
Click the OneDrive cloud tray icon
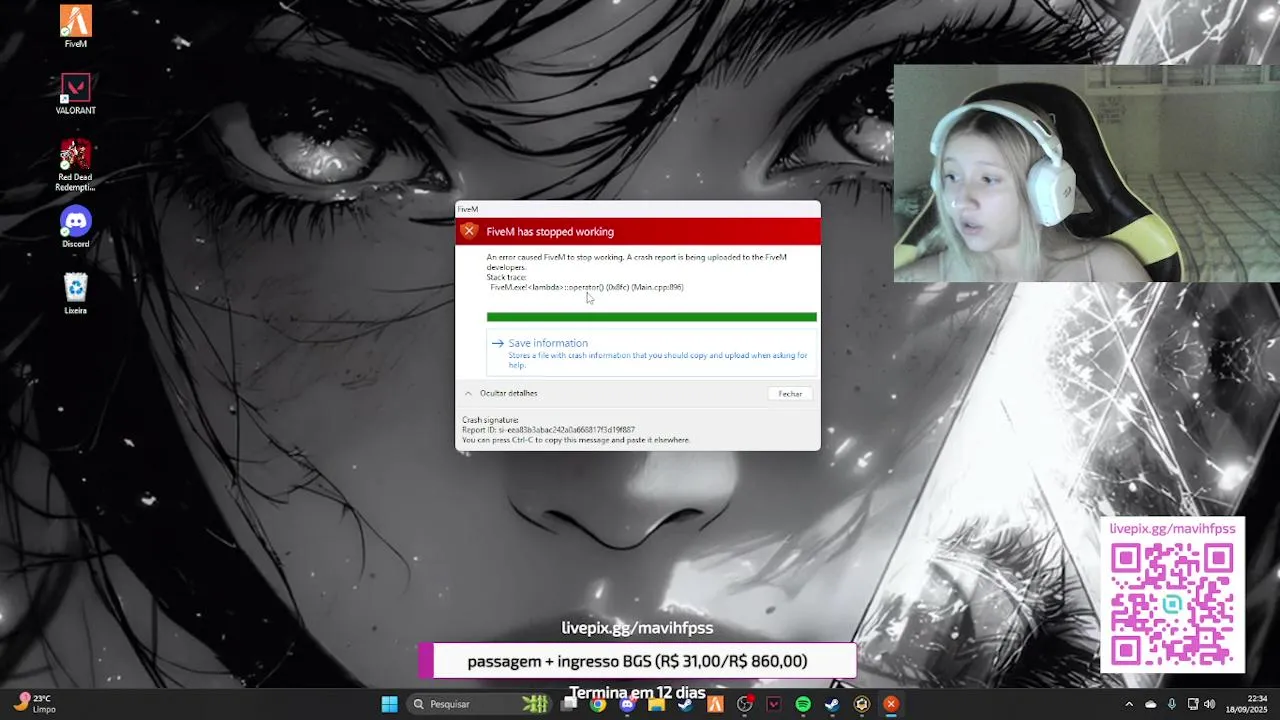pyautogui.click(x=1150, y=704)
